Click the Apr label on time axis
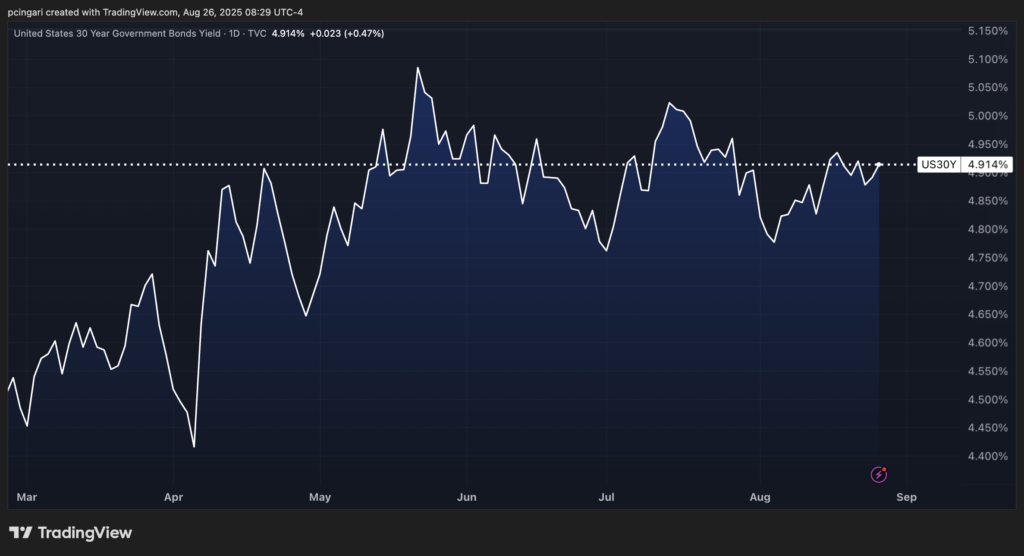This screenshot has height=556, width=1024. (x=173, y=495)
